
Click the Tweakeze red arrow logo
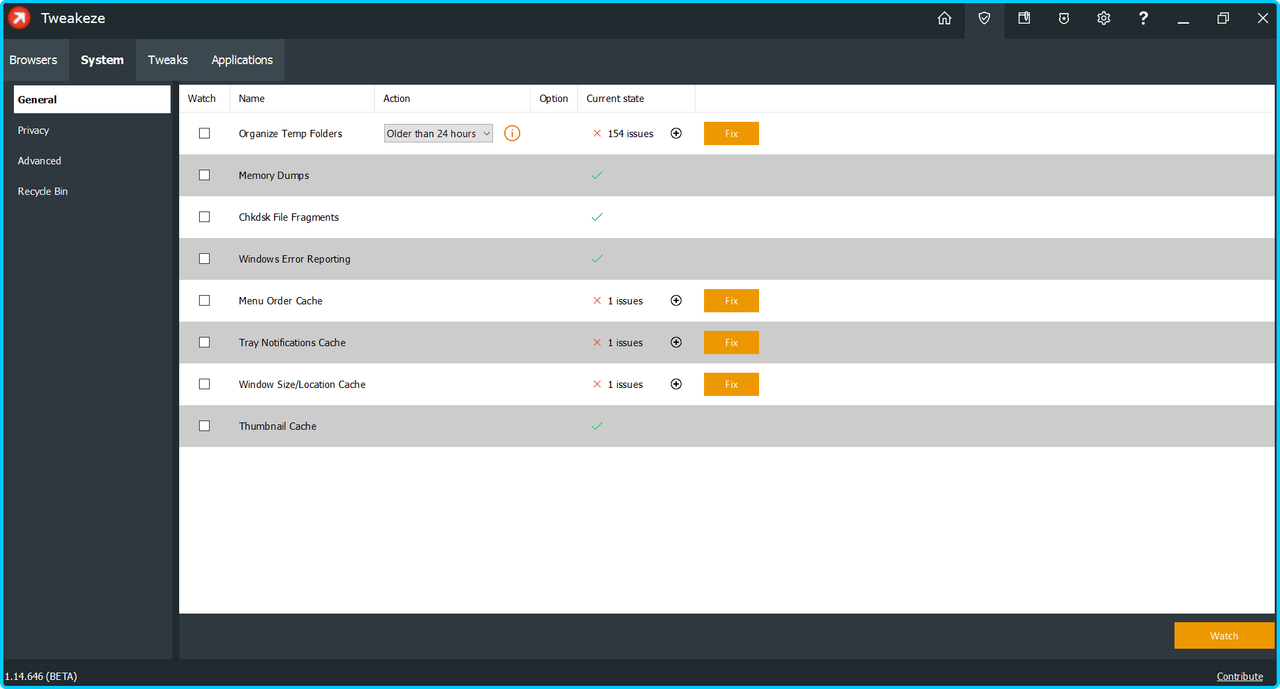pos(19,18)
